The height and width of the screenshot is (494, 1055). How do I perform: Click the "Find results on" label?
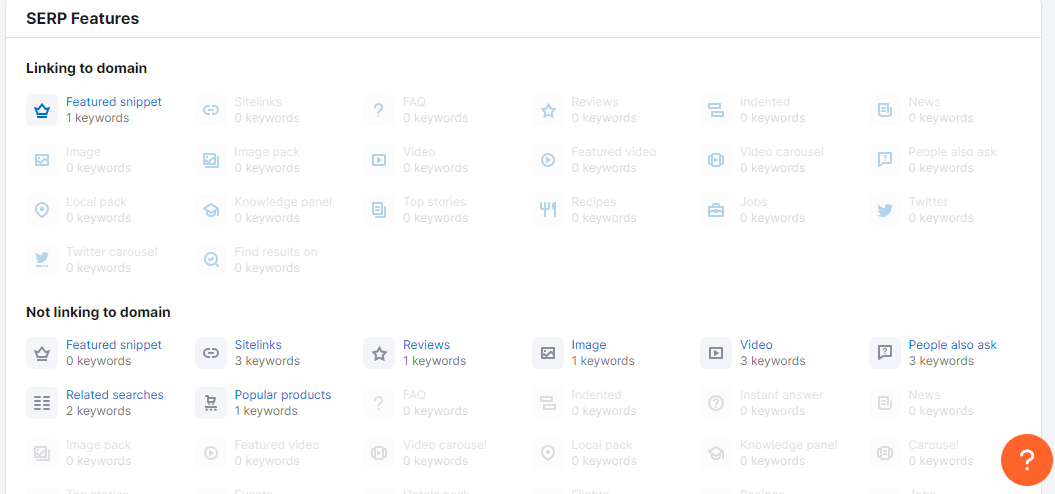point(276,252)
